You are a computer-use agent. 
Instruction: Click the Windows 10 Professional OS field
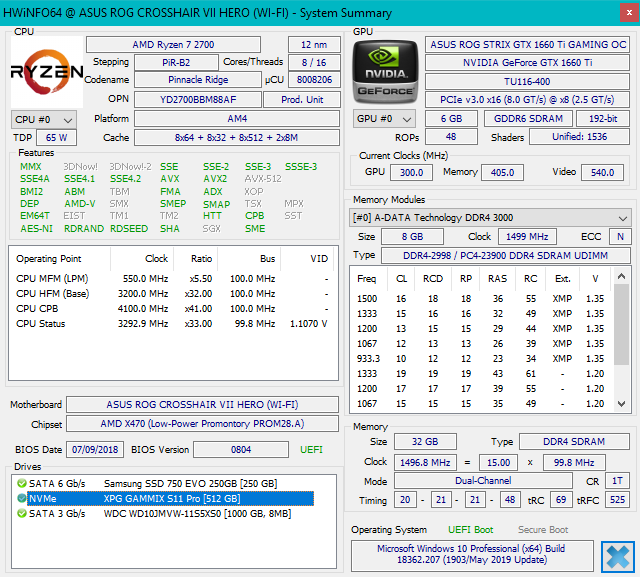[x=472, y=554]
